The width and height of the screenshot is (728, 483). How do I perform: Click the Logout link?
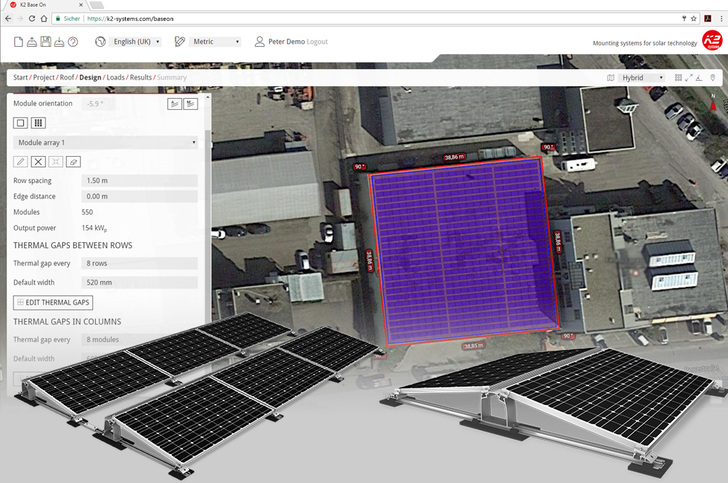click(x=317, y=42)
